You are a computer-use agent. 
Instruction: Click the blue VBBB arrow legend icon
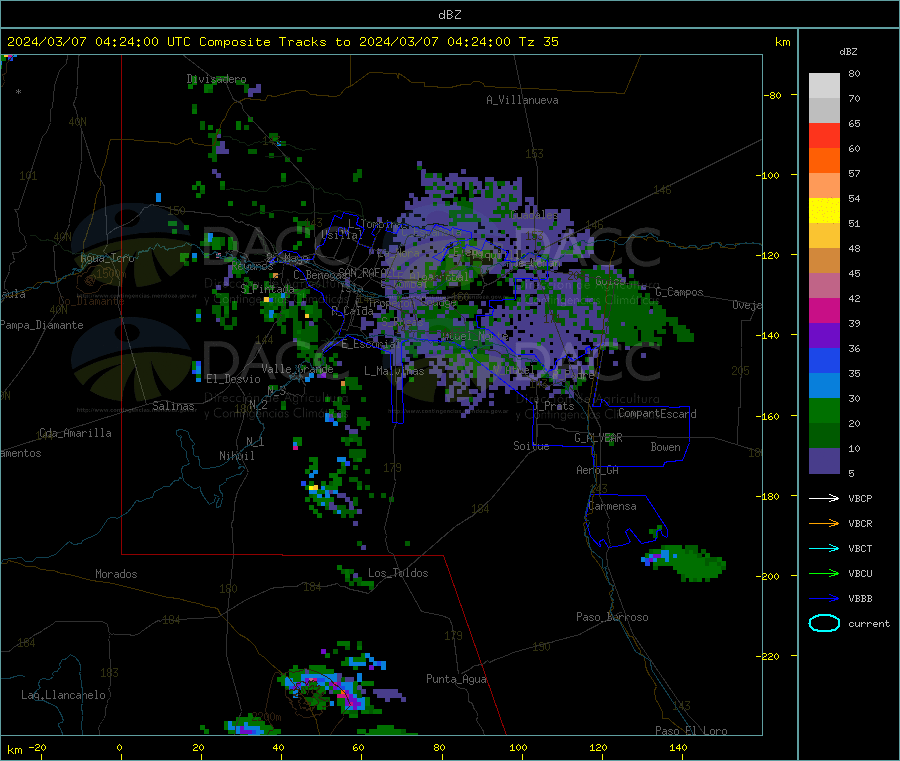pos(824,598)
